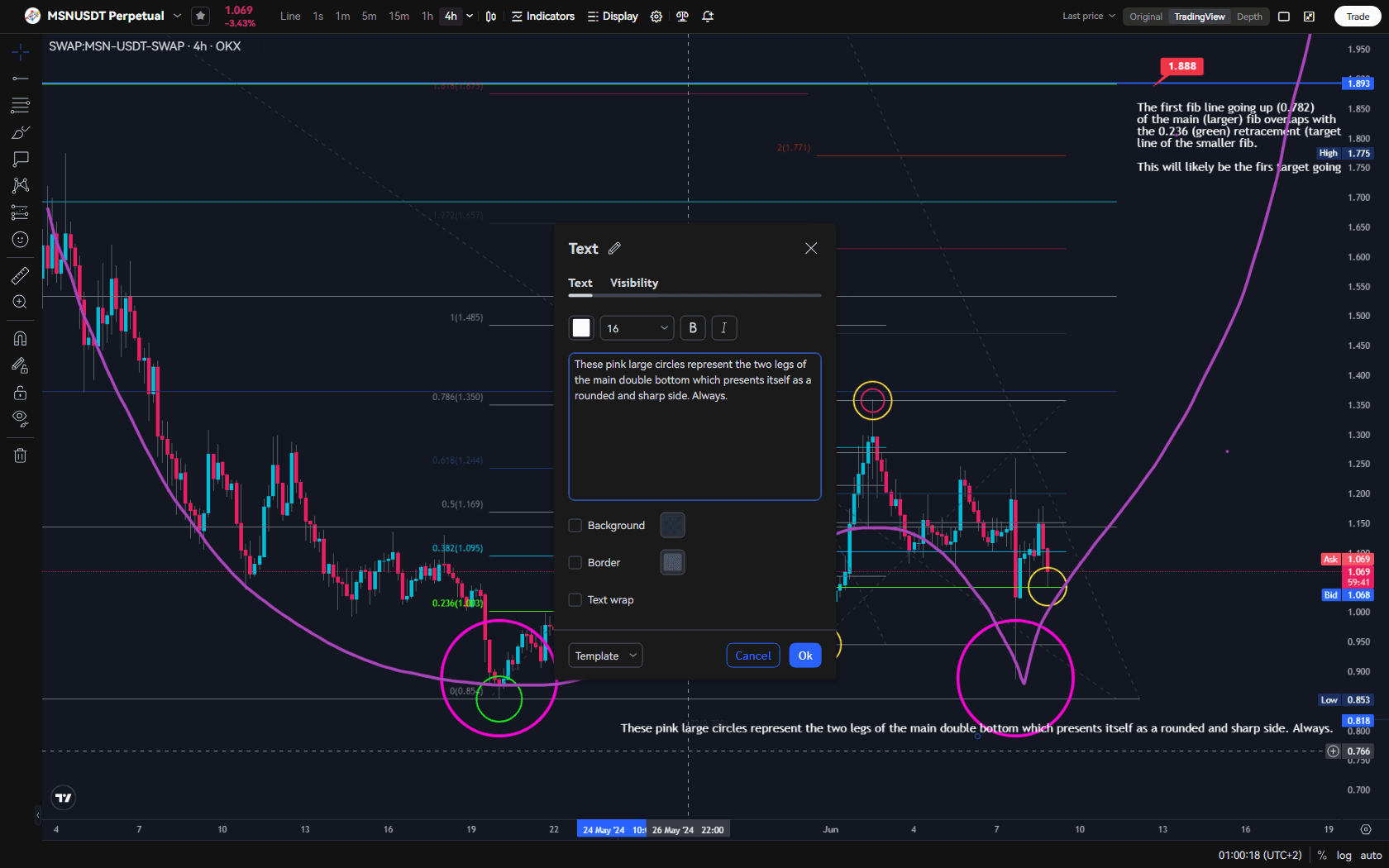Toggle italic text formatting
This screenshot has height=868, width=1389.
click(x=723, y=328)
